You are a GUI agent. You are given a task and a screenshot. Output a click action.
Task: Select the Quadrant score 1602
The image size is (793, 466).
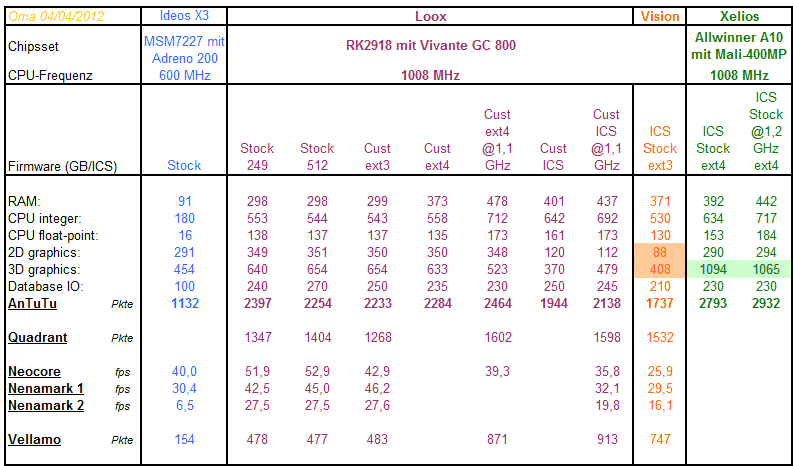[498, 337]
